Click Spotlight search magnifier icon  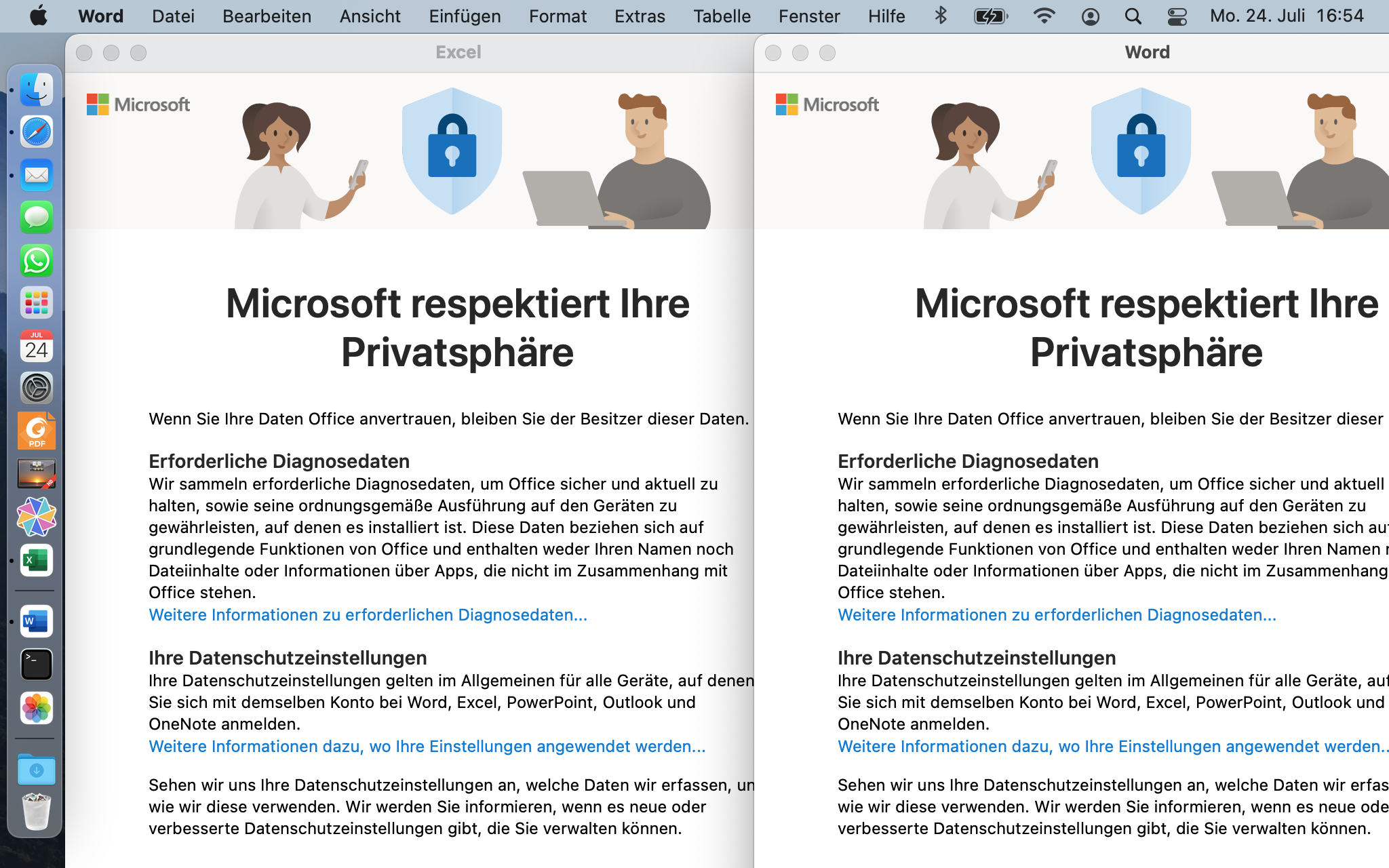[1133, 16]
